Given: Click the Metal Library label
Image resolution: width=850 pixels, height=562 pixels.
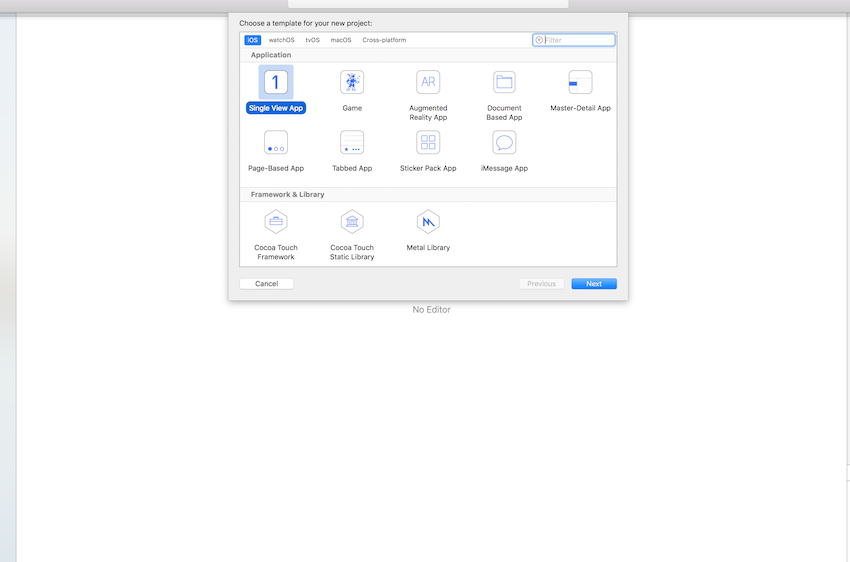Looking at the screenshot, I should (x=428, y=248).
